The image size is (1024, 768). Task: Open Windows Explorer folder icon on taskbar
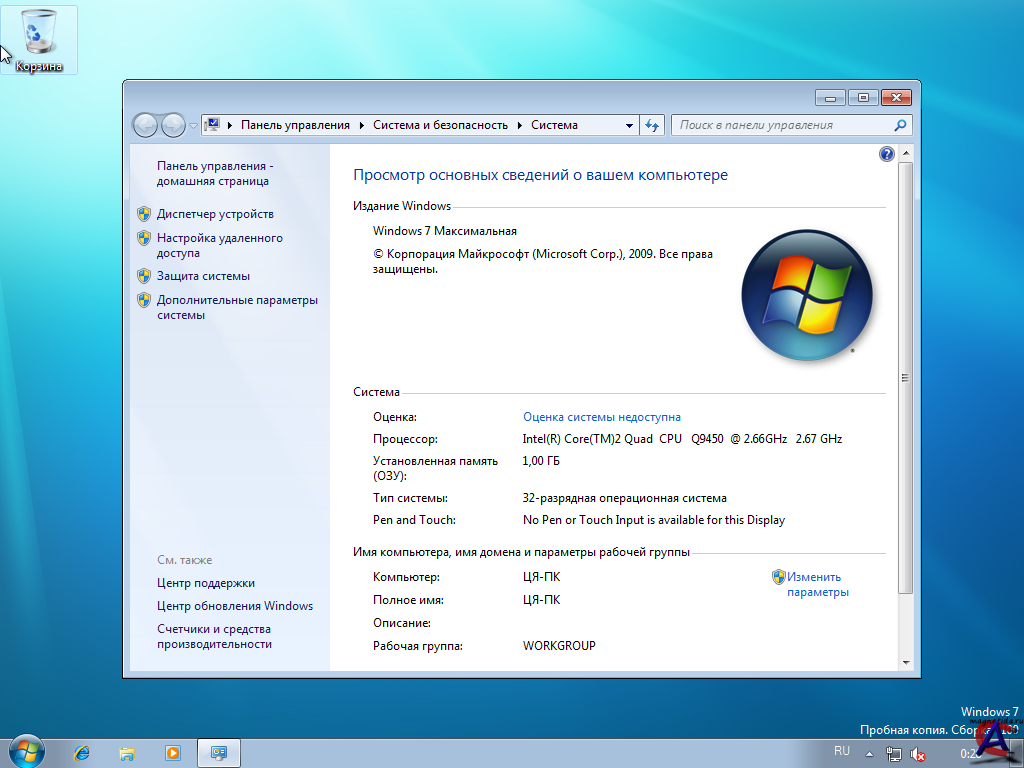tap(127, 752)
